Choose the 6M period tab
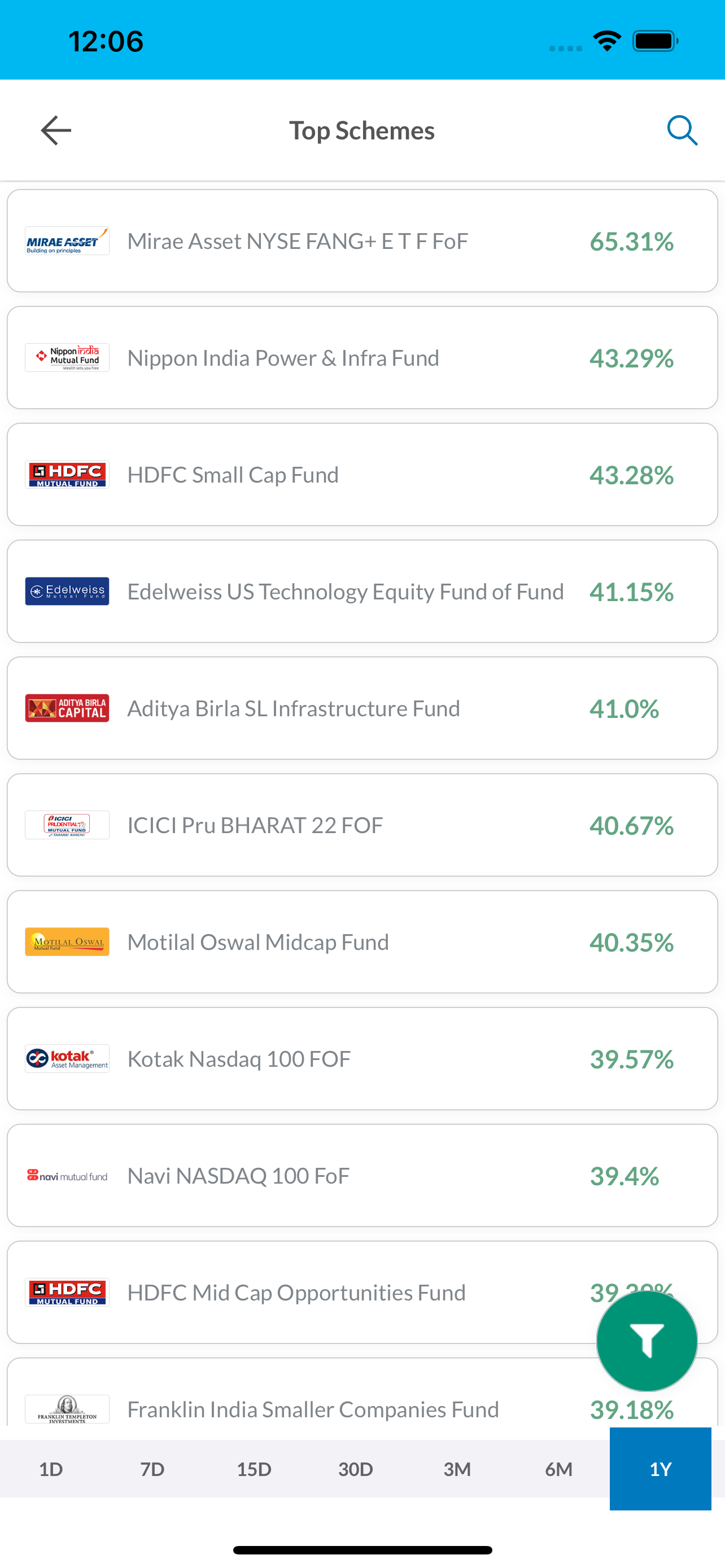The width and height of the screenshot is (725, 1568). coord(559,1469)
